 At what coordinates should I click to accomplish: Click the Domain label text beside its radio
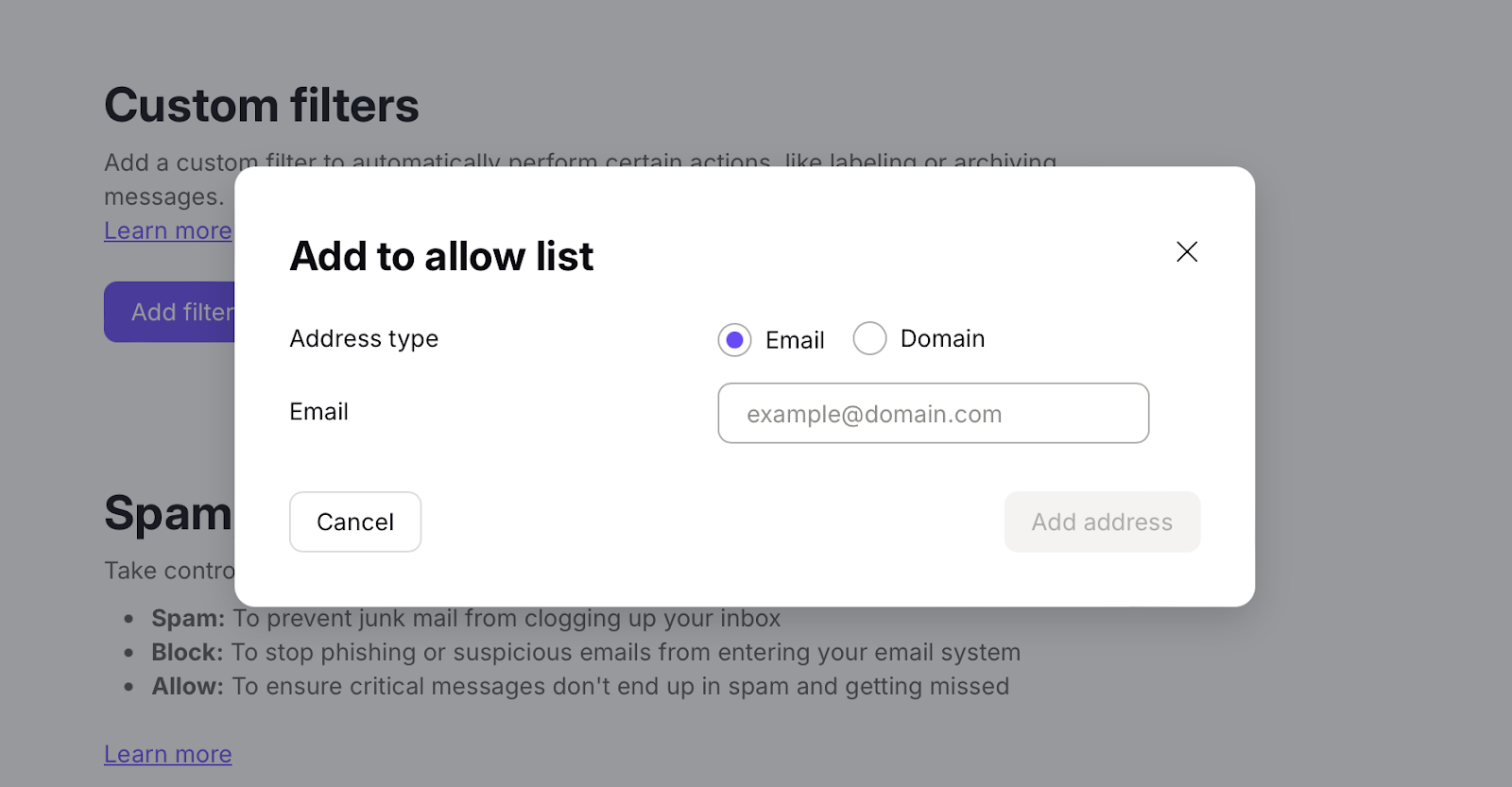coord(942,338)
